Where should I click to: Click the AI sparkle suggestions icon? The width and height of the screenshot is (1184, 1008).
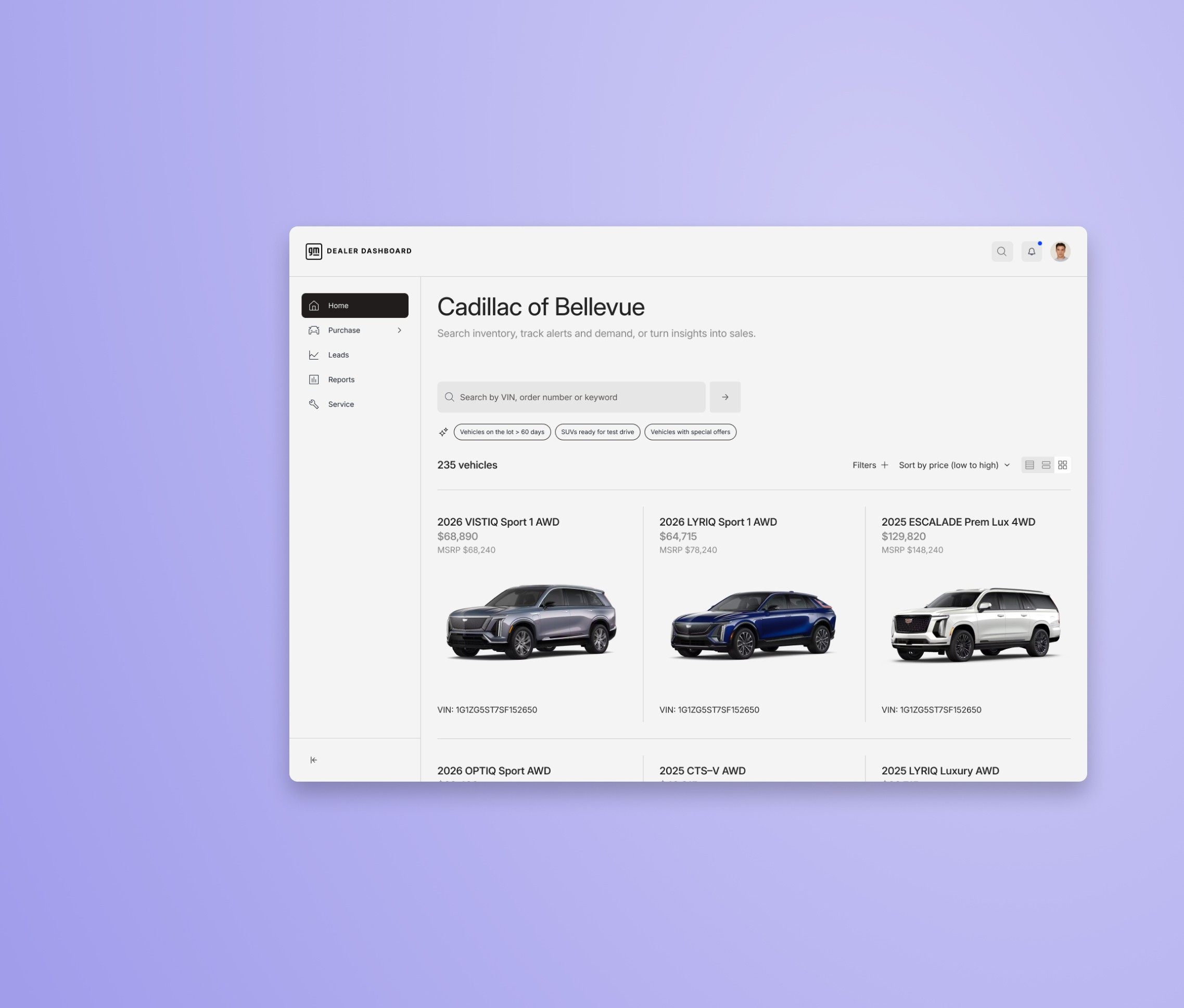coord(443,432)
